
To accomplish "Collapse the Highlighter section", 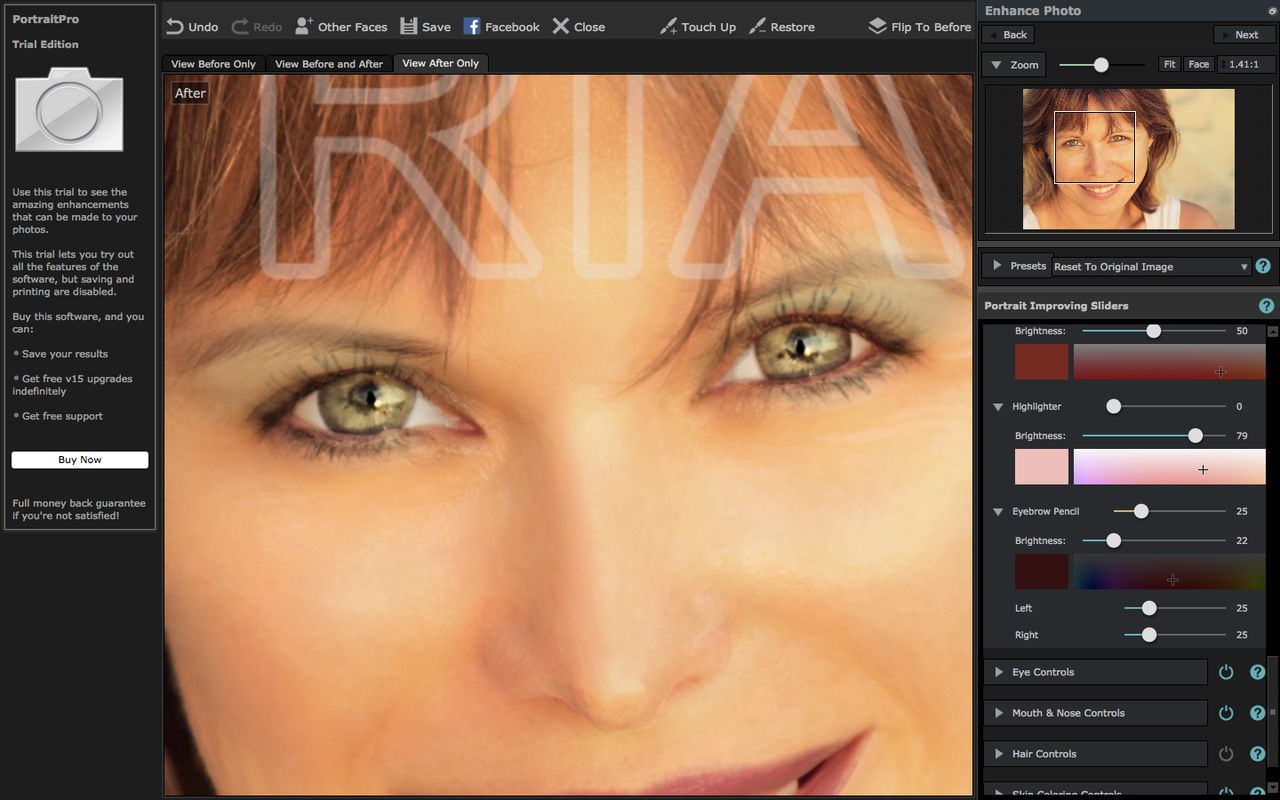I will point(998,407).
